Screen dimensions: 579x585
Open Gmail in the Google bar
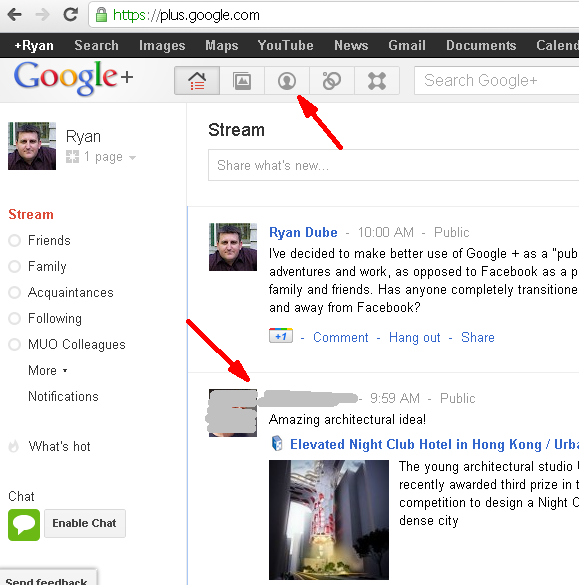coord(407,46)
